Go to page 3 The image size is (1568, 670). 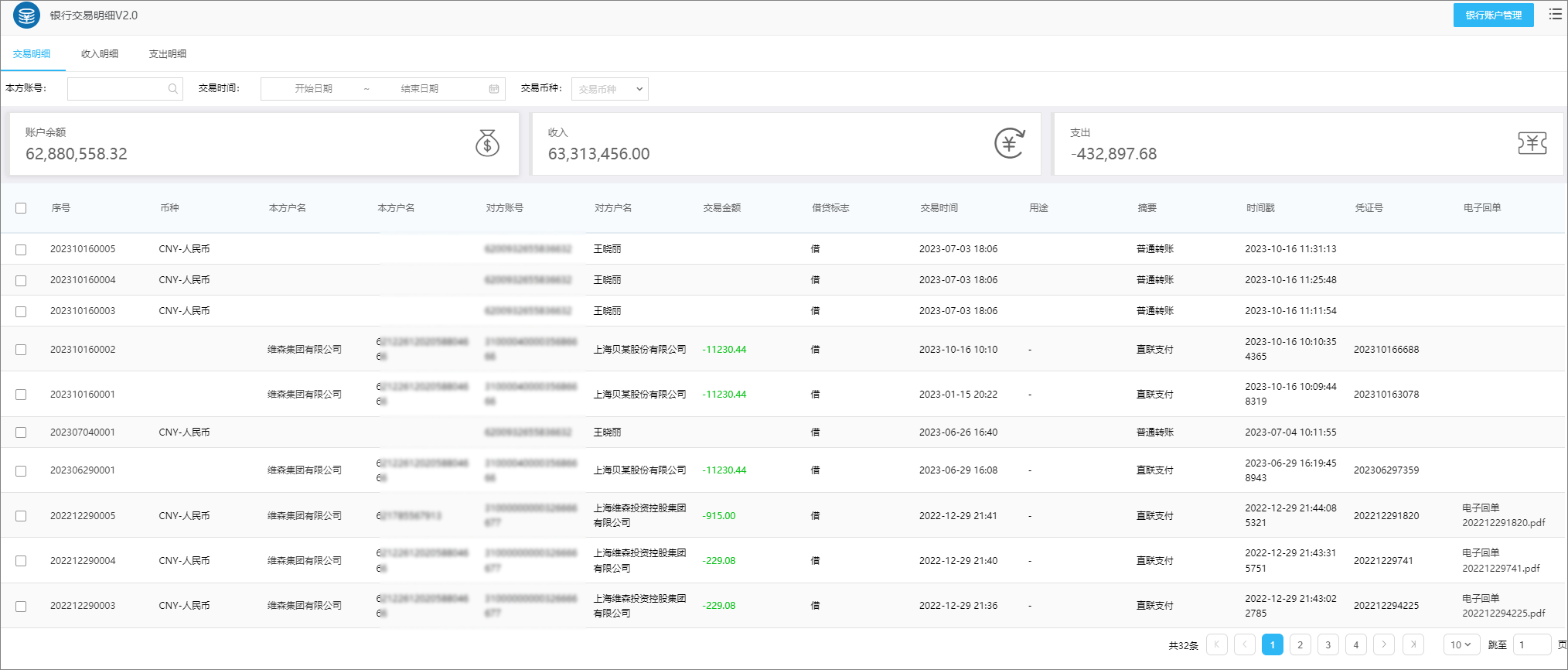tap(1328, 644)
